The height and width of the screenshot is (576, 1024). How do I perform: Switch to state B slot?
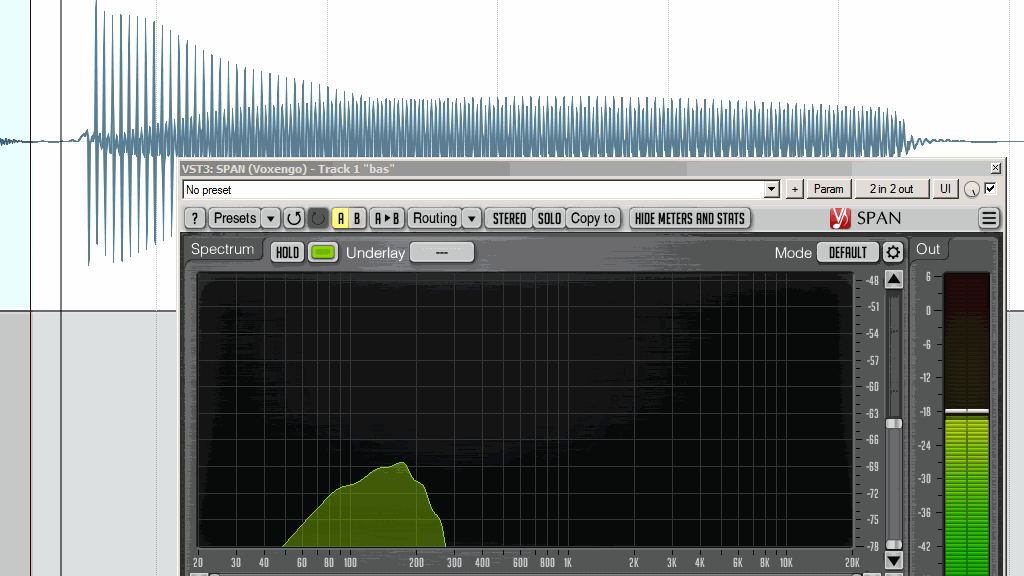[x=357, y=218]
